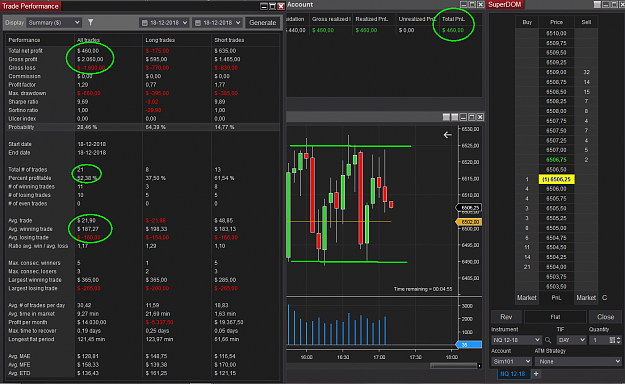
Task: Click the Trade Performance window title
Action: (30, 6)
